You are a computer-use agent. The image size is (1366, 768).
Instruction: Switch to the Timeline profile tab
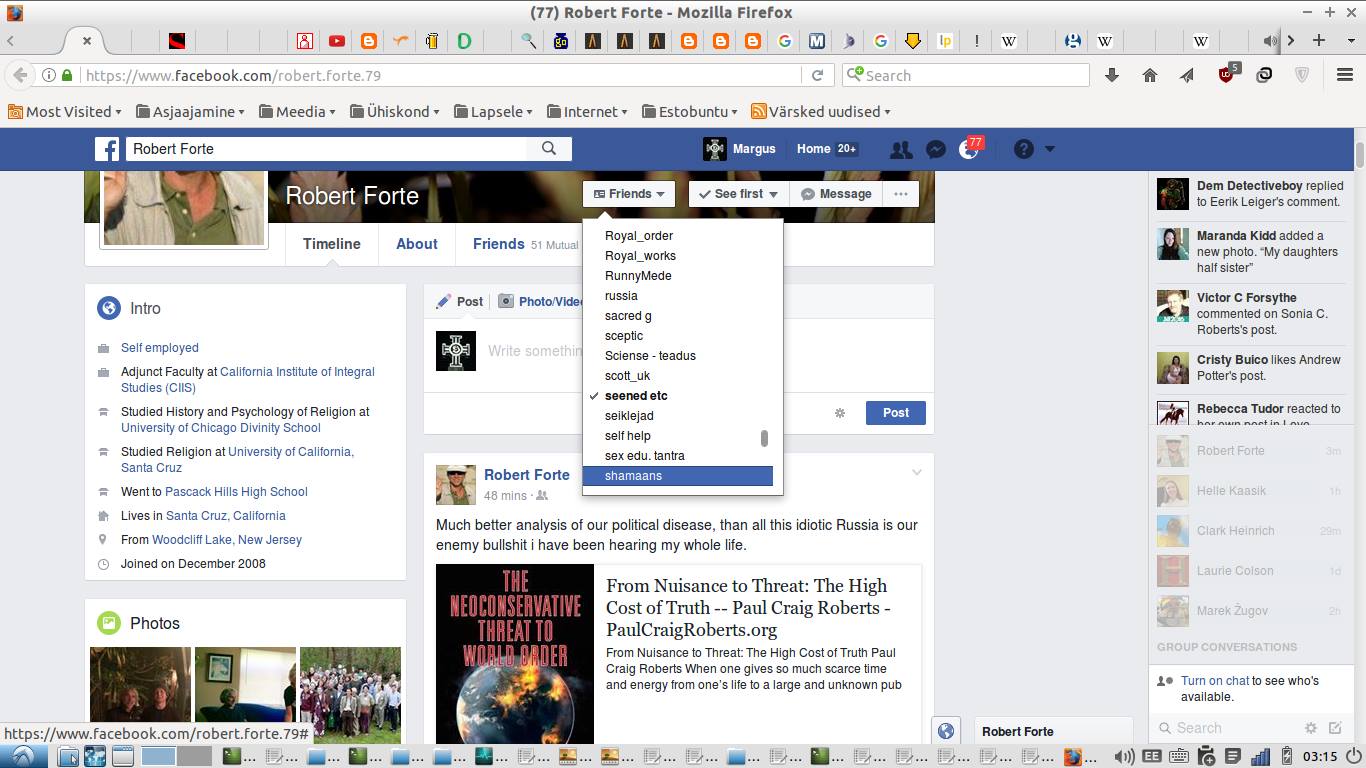click(x=332, y=244)
